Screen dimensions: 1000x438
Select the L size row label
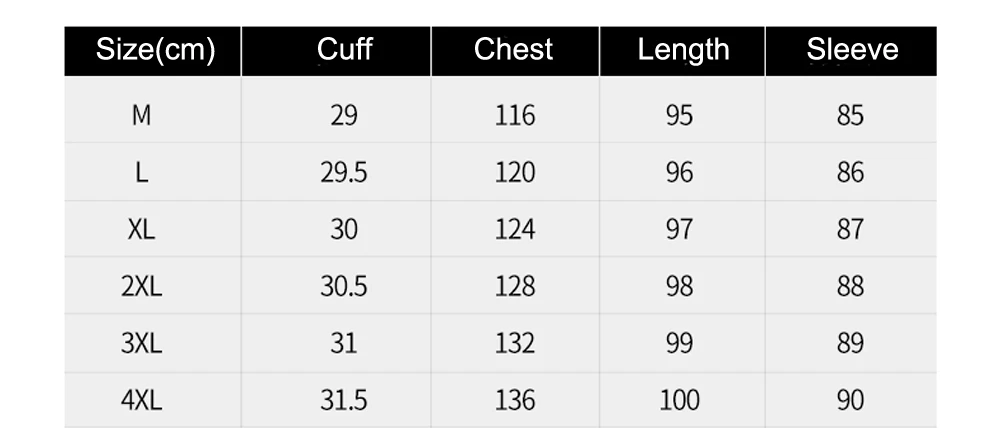click(142, 172)
